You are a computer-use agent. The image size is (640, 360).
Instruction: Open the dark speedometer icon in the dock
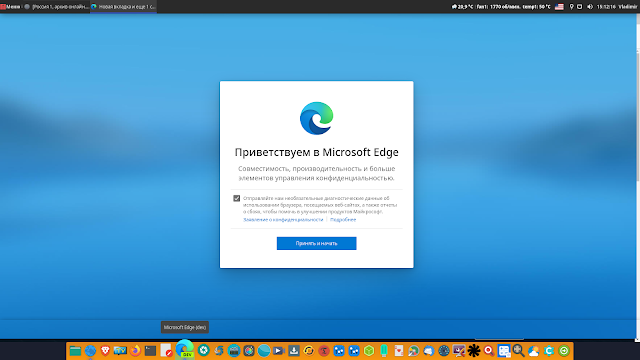point(444,351)
